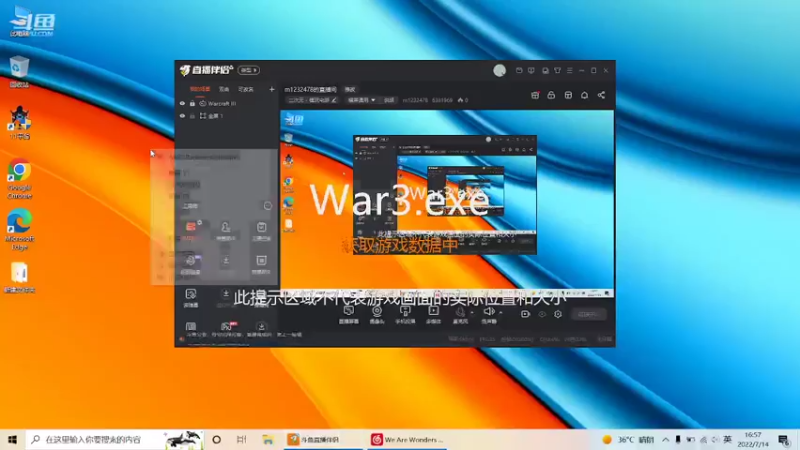The width and height of the screenshot is (800, 450).
Task: Toggle the preview eye icon in bottom bar
Action: [x=542, y=314]
